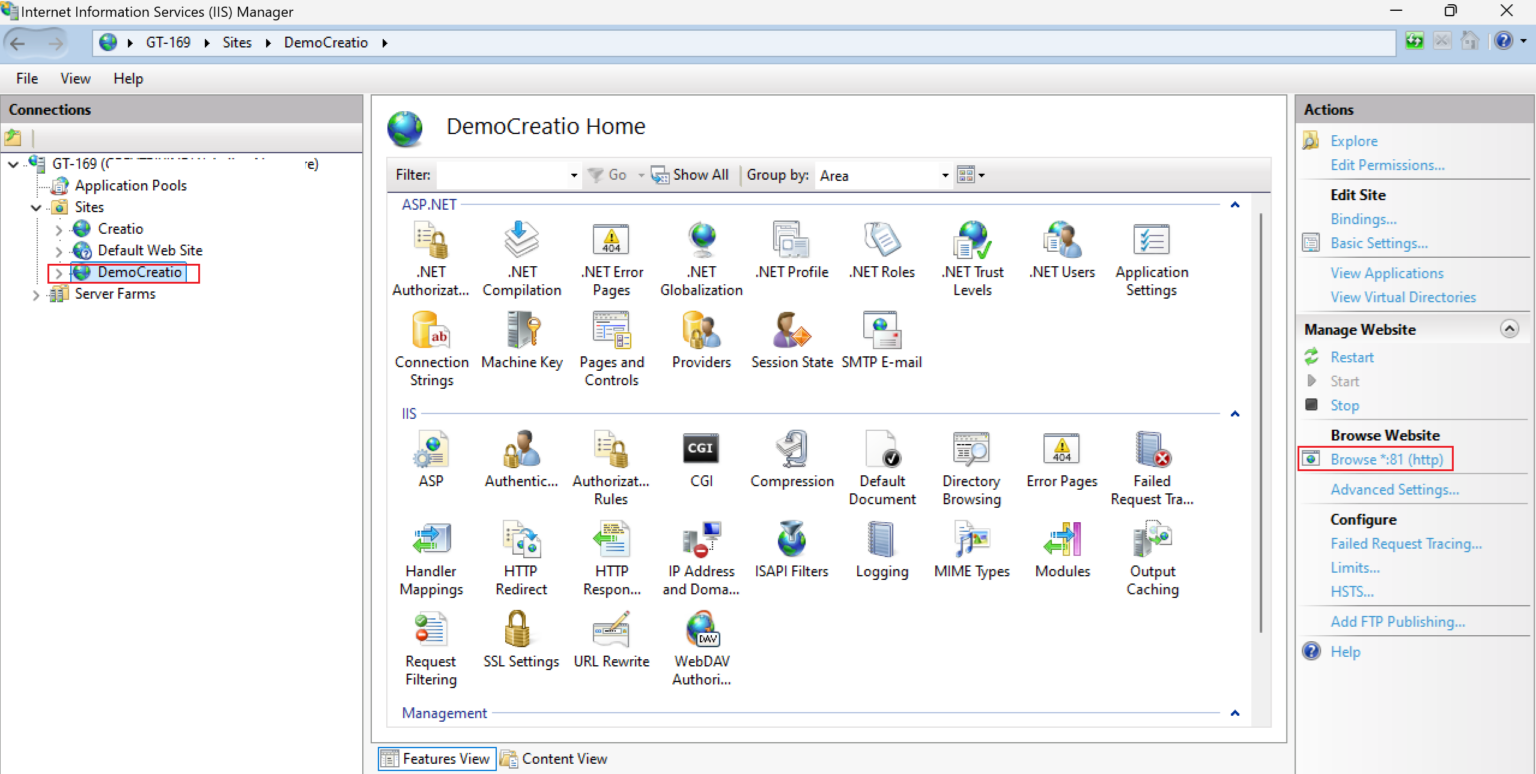
Task: Expand the DemoCreatio tree node
Action: point(58,272)
